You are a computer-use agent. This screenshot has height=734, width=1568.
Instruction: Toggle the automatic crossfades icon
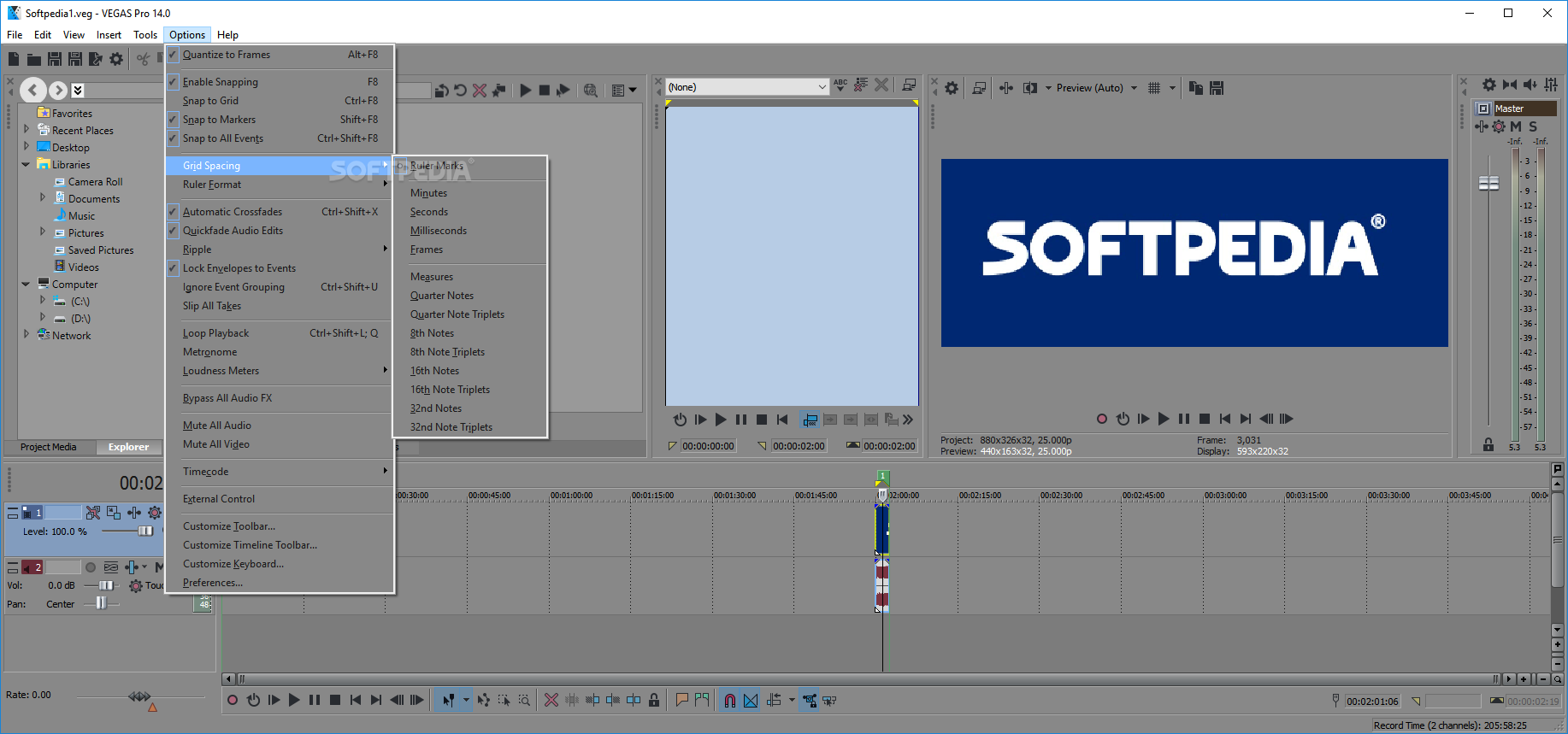point(751,700)
